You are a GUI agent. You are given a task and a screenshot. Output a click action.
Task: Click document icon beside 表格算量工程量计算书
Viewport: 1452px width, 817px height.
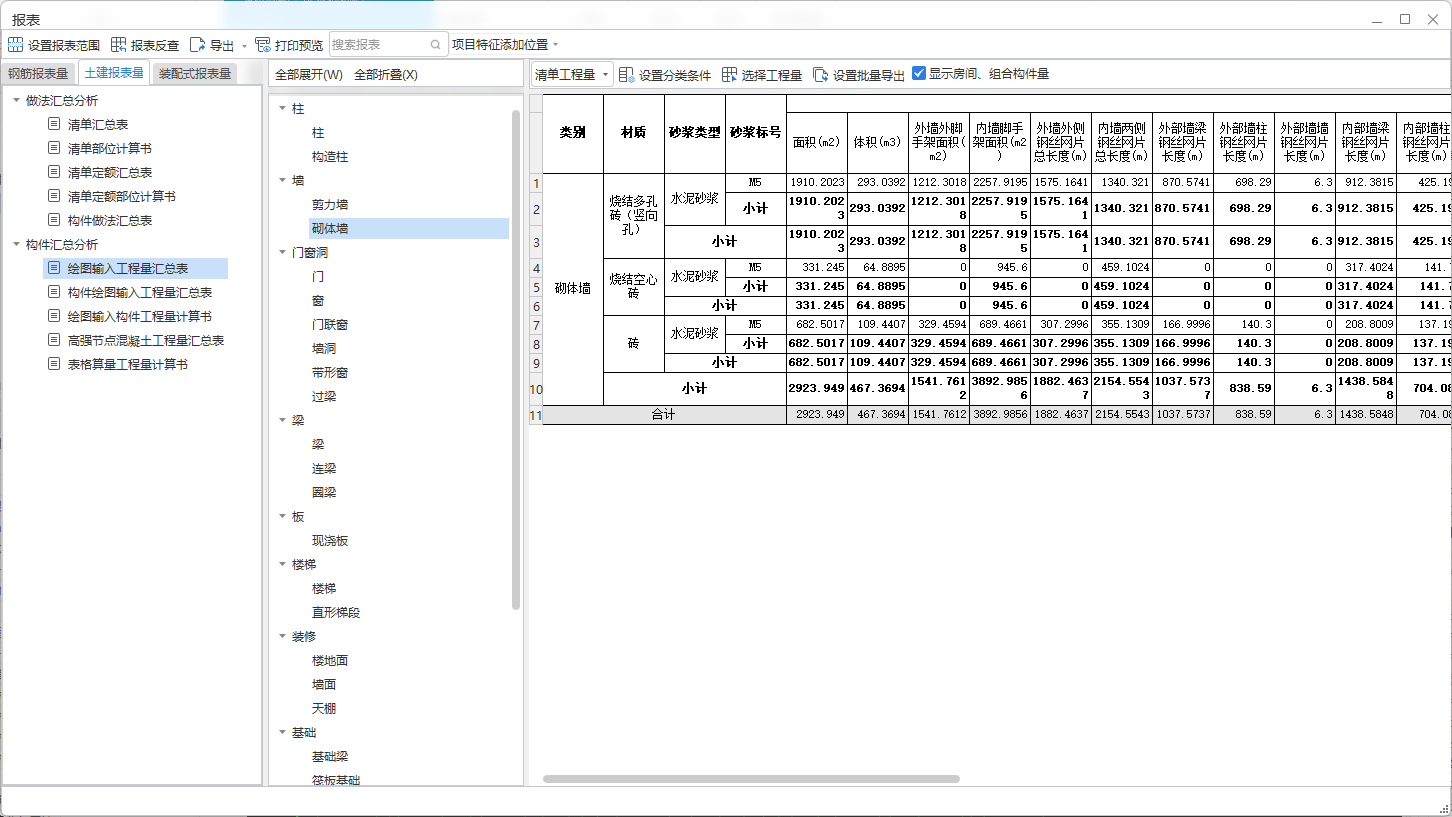54,364
